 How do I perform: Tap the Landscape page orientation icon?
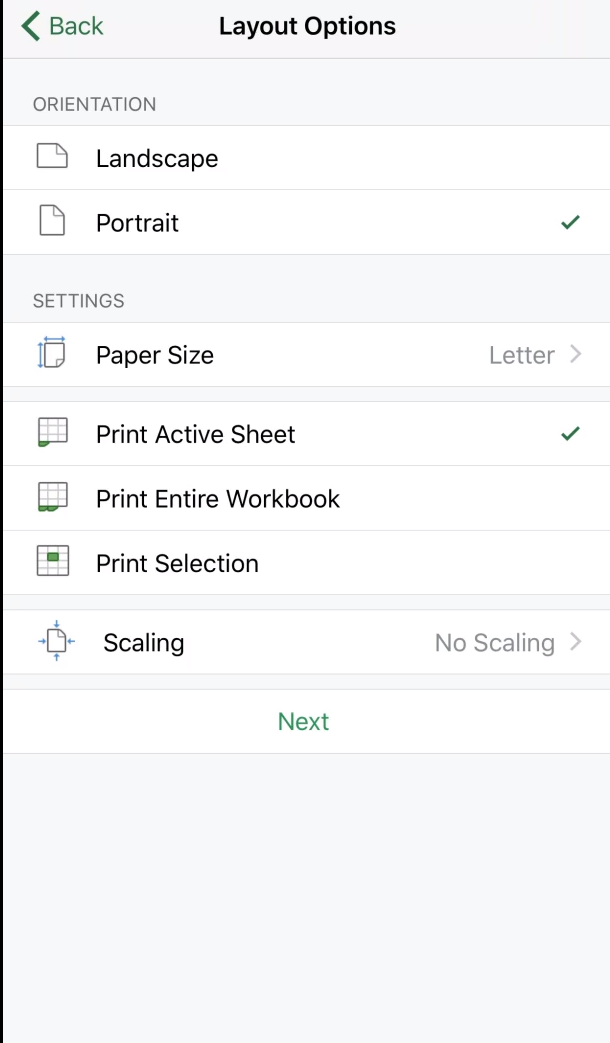coord(52,156)
